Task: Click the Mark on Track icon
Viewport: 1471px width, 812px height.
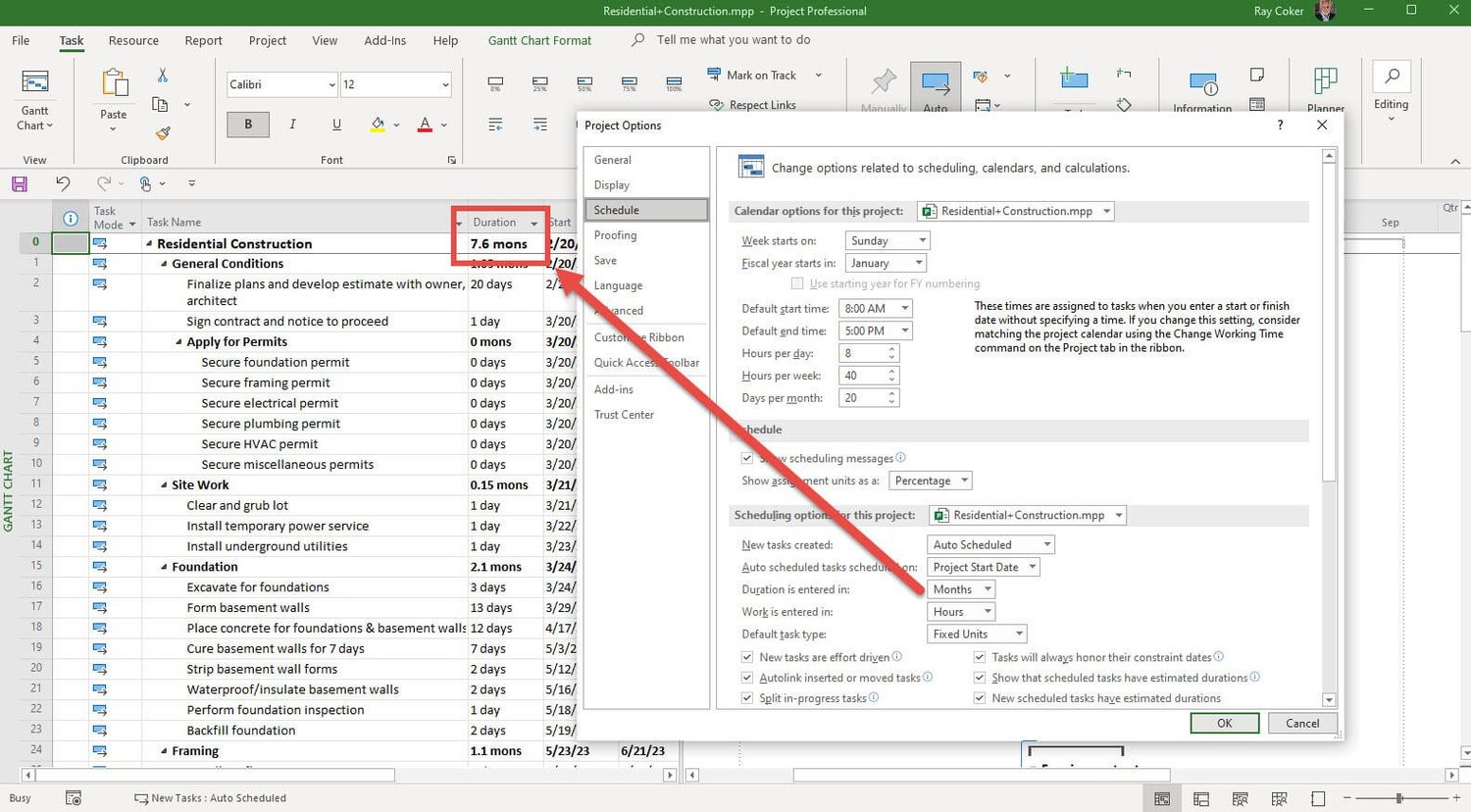Action: (x=714, y=75)
